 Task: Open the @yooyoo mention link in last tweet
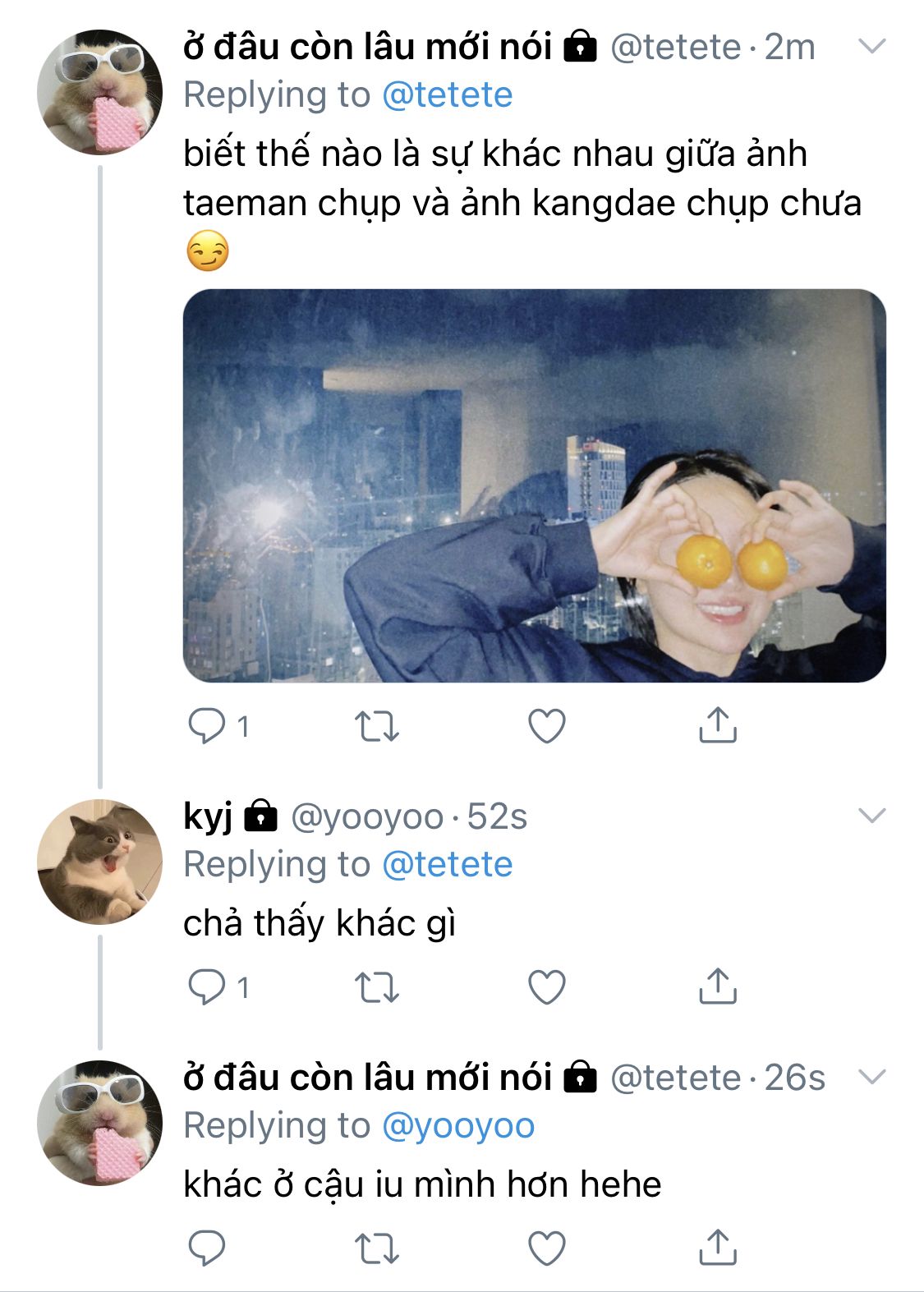[x=458, y=1125]
